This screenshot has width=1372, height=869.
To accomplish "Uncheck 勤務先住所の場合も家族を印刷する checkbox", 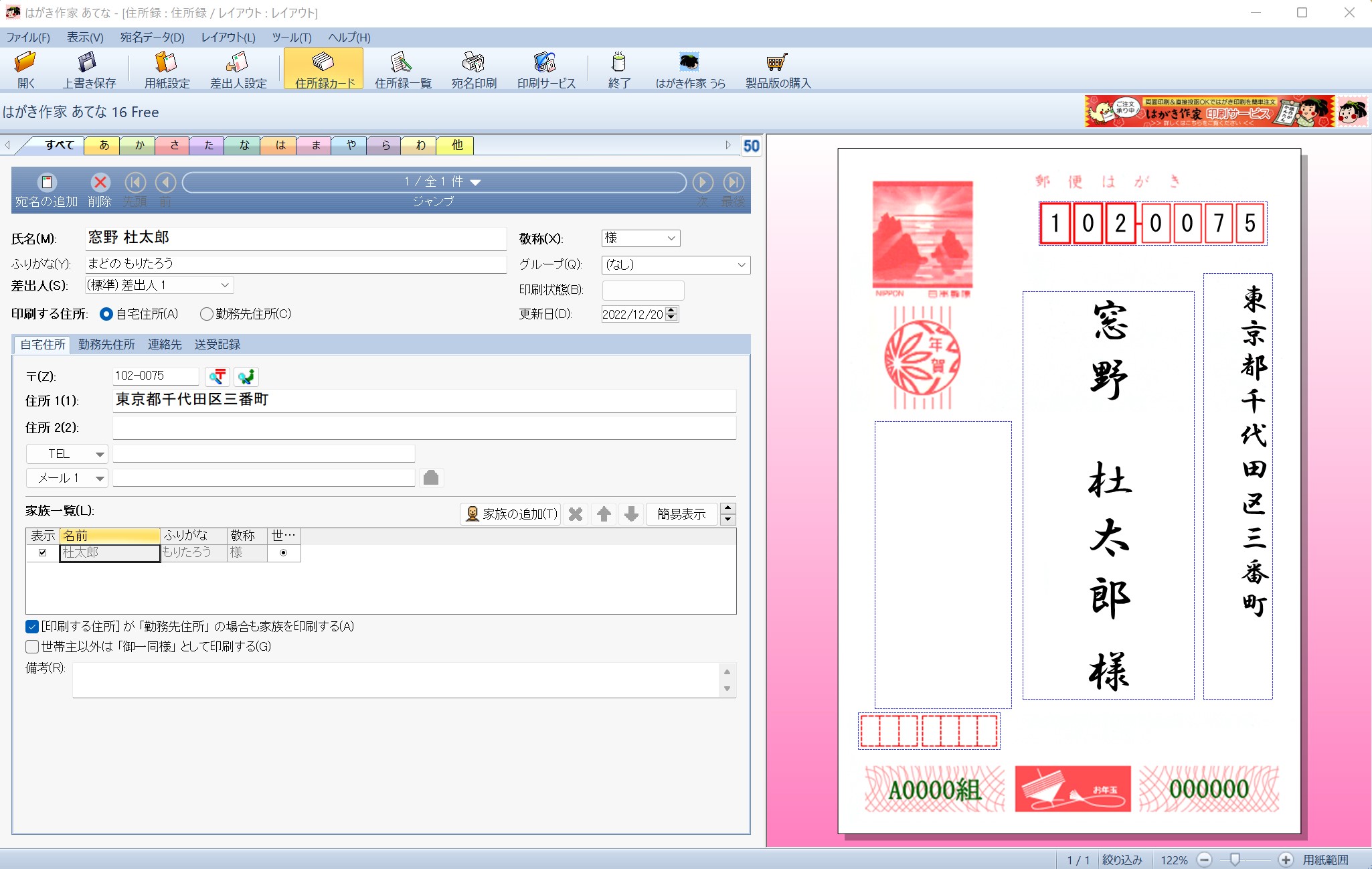I will (32, 627).
